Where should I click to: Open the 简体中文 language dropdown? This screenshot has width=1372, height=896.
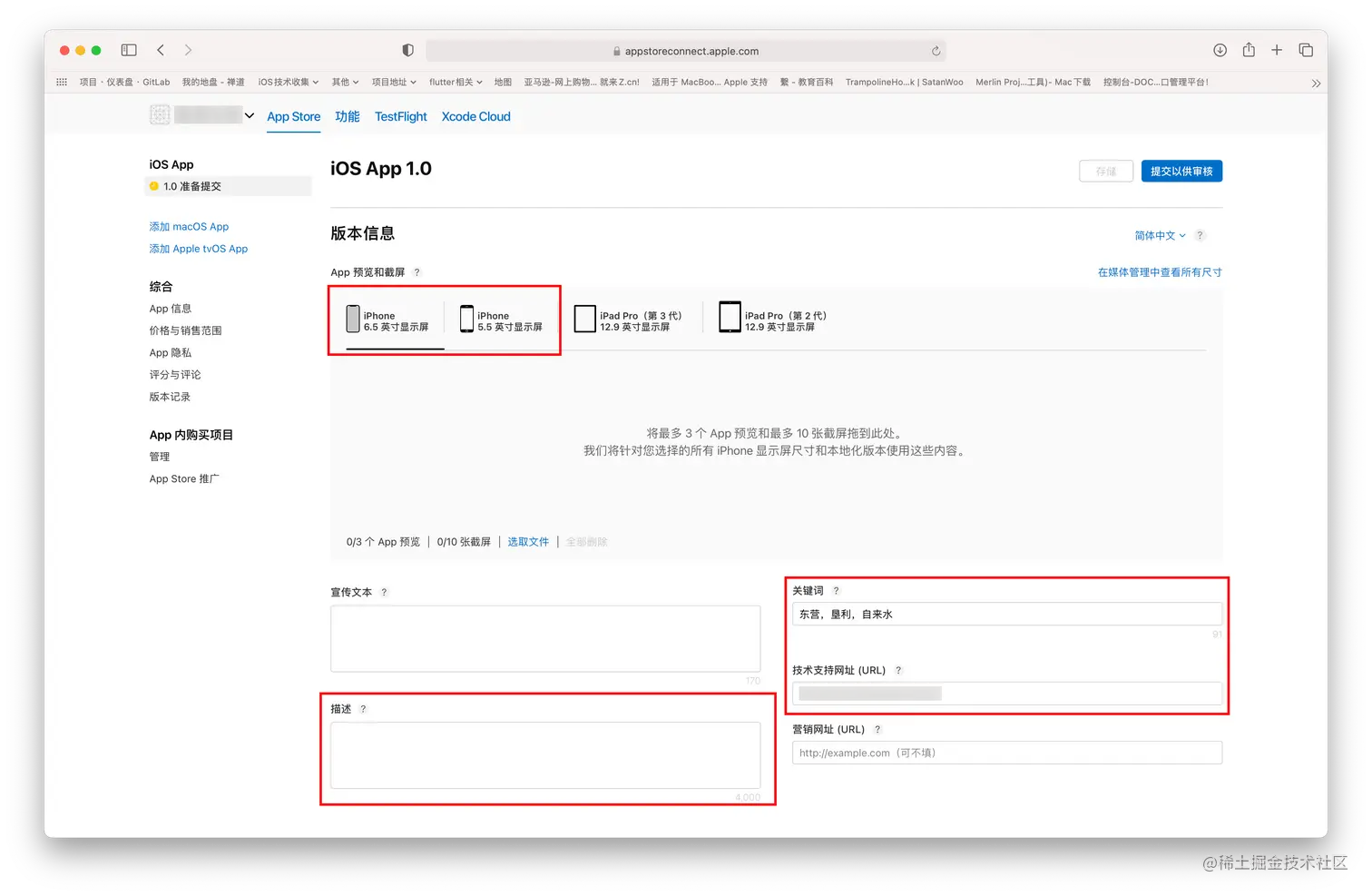coord(1160,235)
